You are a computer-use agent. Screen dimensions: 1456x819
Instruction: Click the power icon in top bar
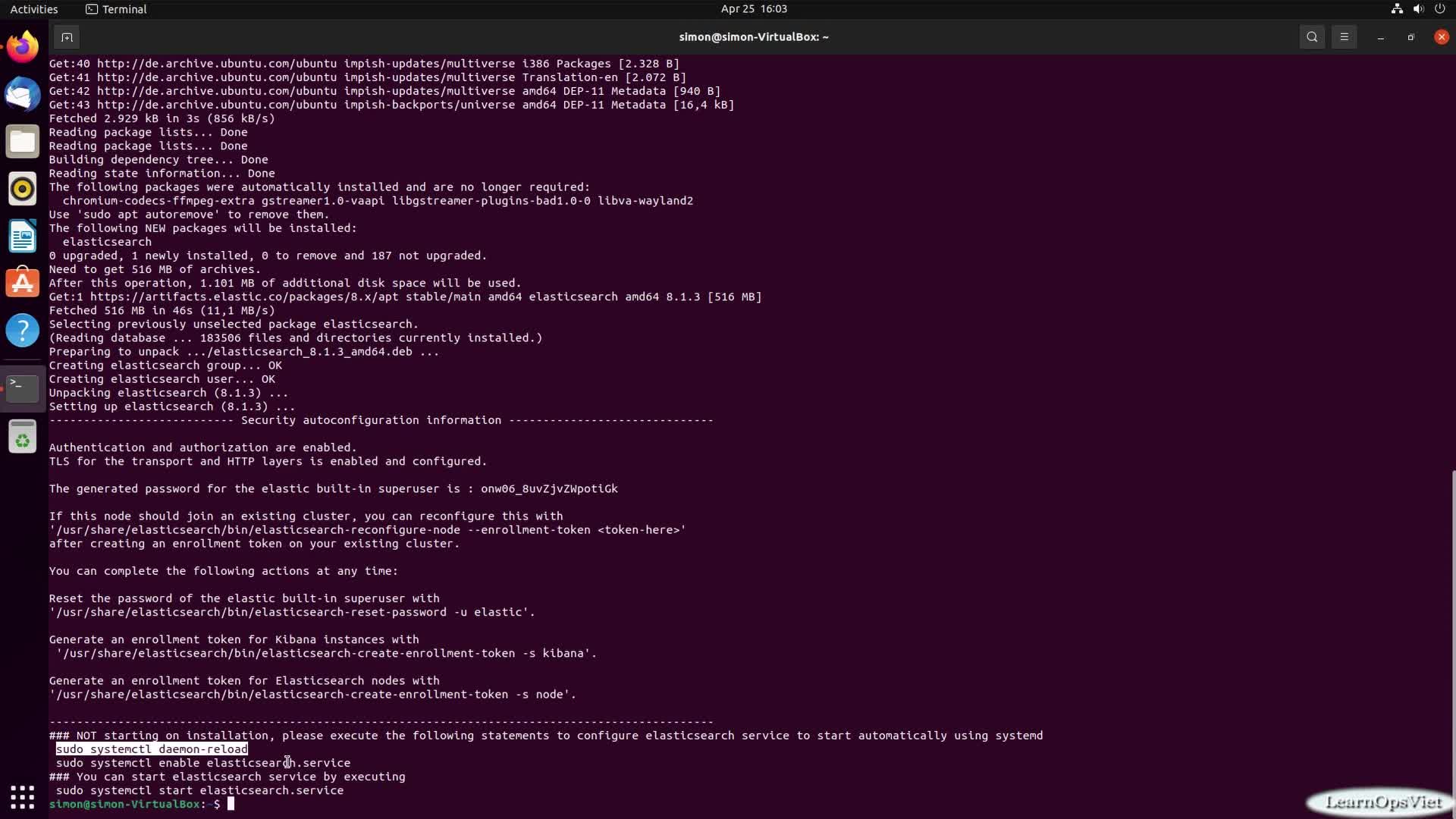1439,9
